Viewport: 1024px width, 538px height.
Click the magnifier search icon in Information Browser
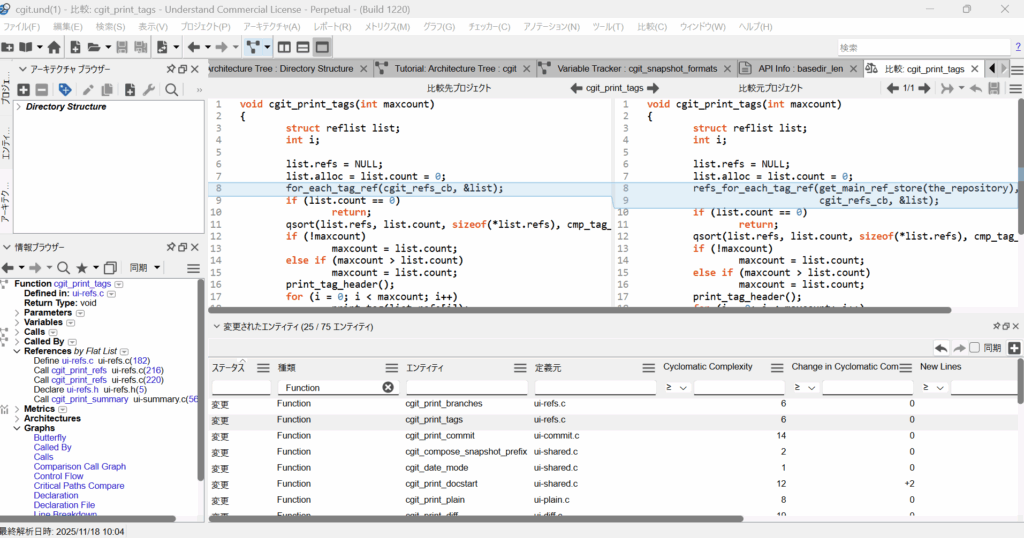(x=63, y=268)
